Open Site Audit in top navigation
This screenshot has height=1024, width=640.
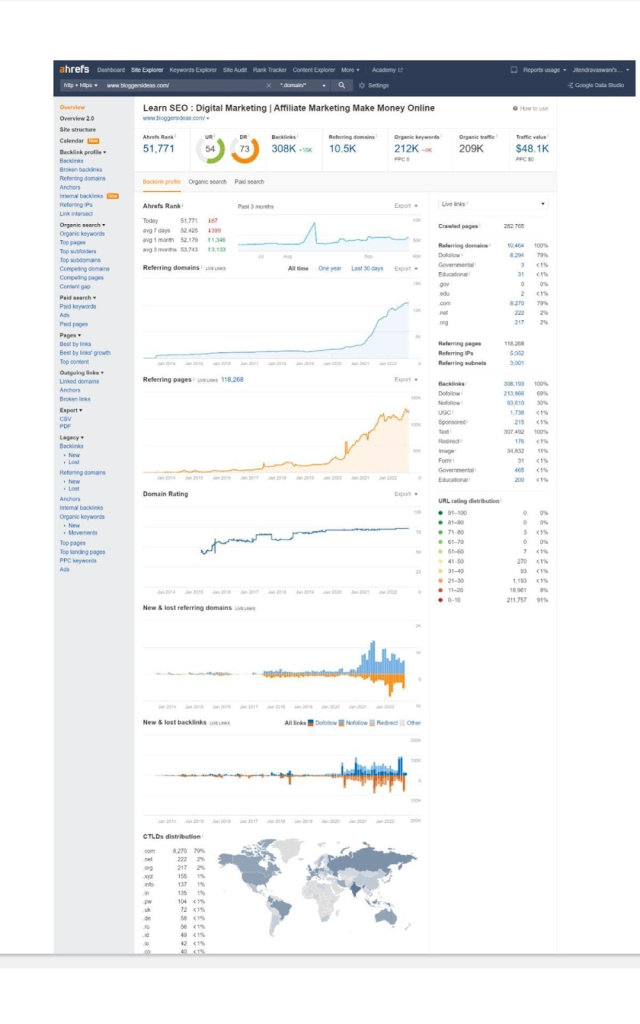click(x=235, y=70)
